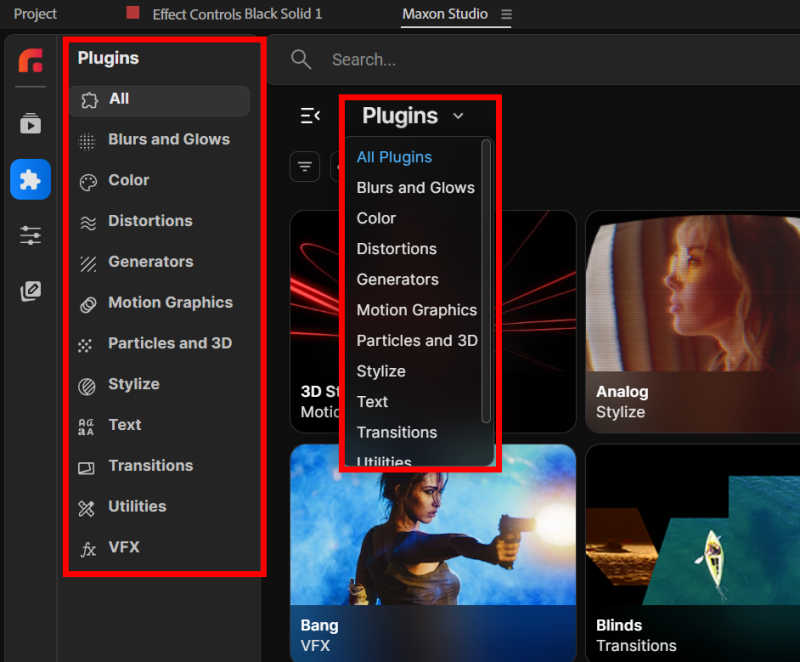Open the Bang VFX plugin thumbnail

[432, 550]
